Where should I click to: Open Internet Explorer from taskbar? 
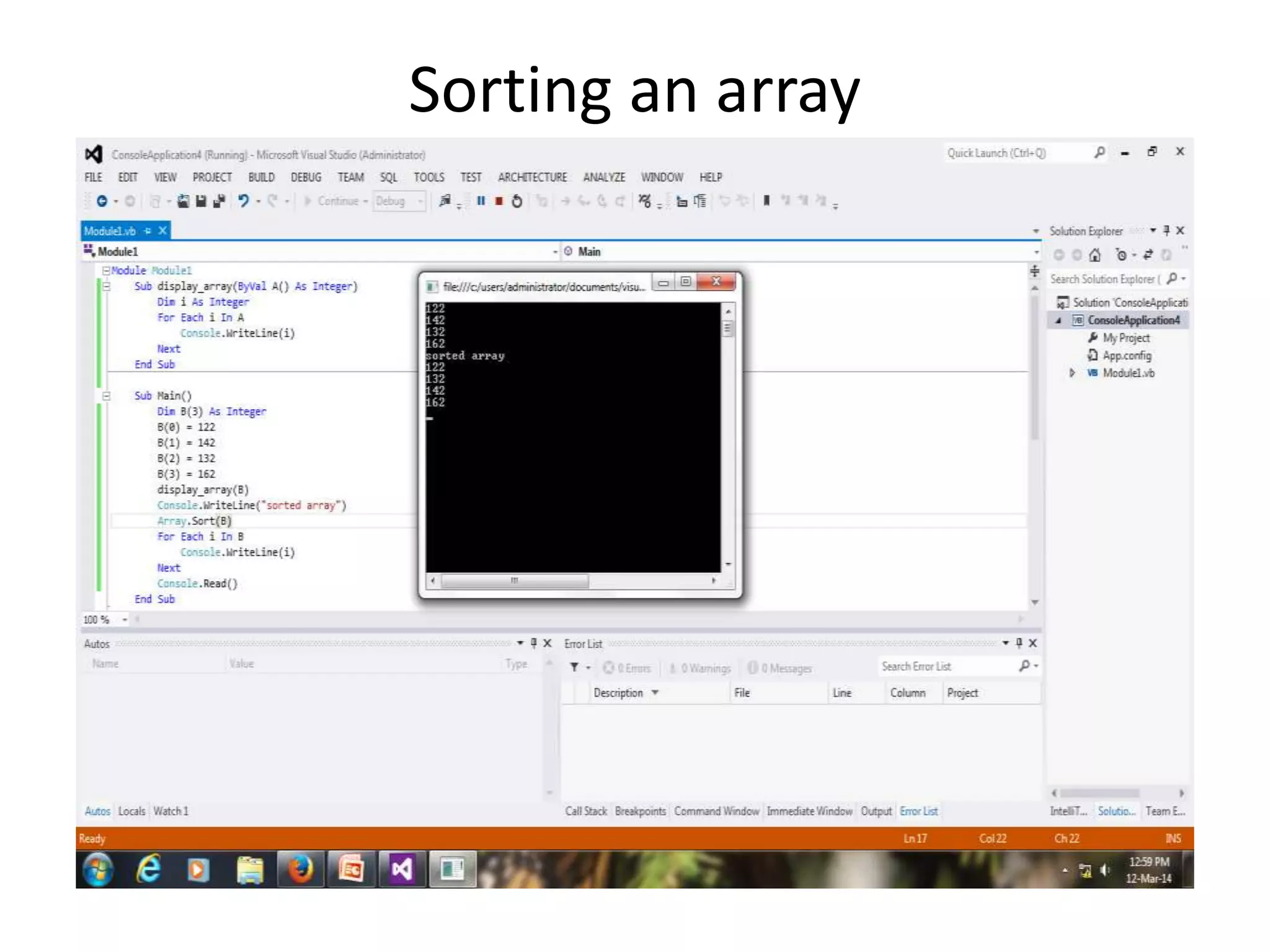tap(149, 869)
